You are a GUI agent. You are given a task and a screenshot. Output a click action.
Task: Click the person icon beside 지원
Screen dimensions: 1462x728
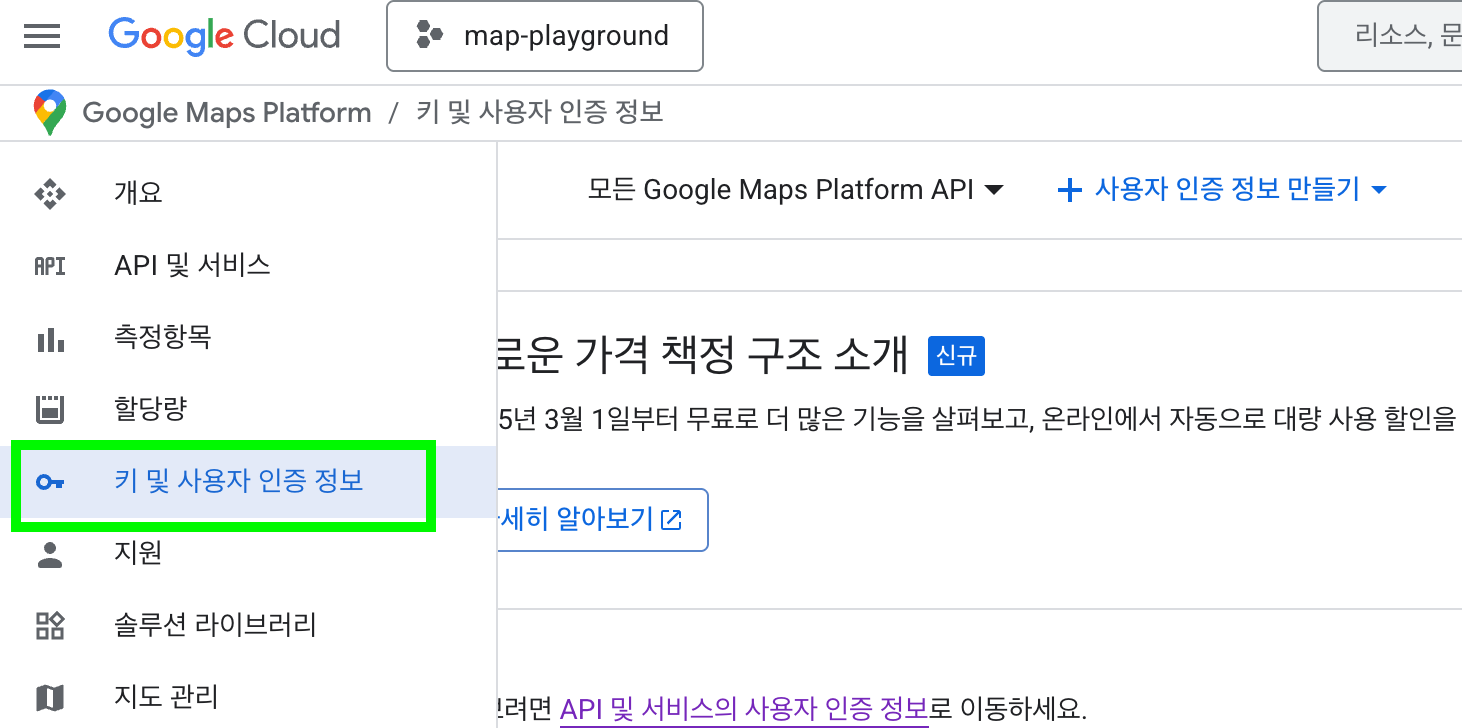coord(50,554)
